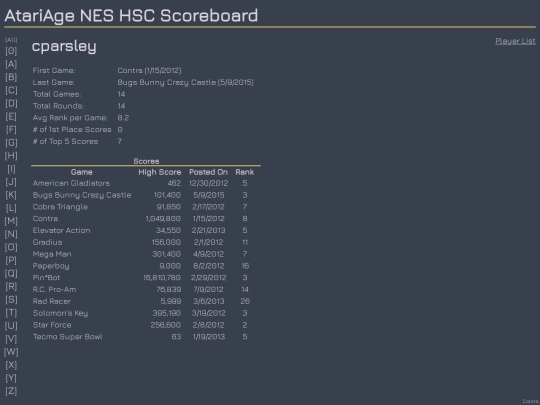This screenshot has width=540, height=405.
Task: Filter players by letter [N]
Action: [x=11, y=234]
